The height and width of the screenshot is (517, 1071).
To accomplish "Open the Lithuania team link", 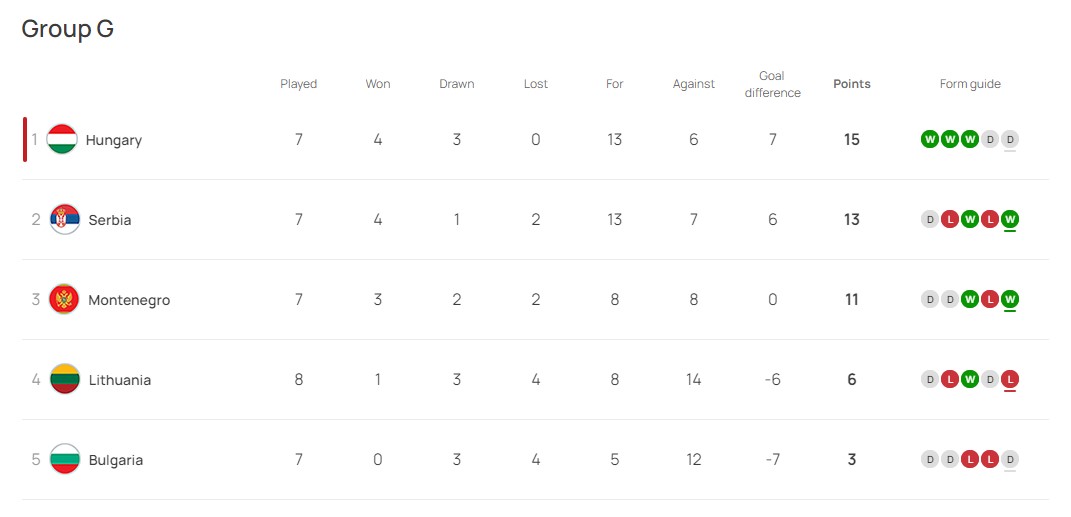I will pyautogui.click(x=120, y=380).
